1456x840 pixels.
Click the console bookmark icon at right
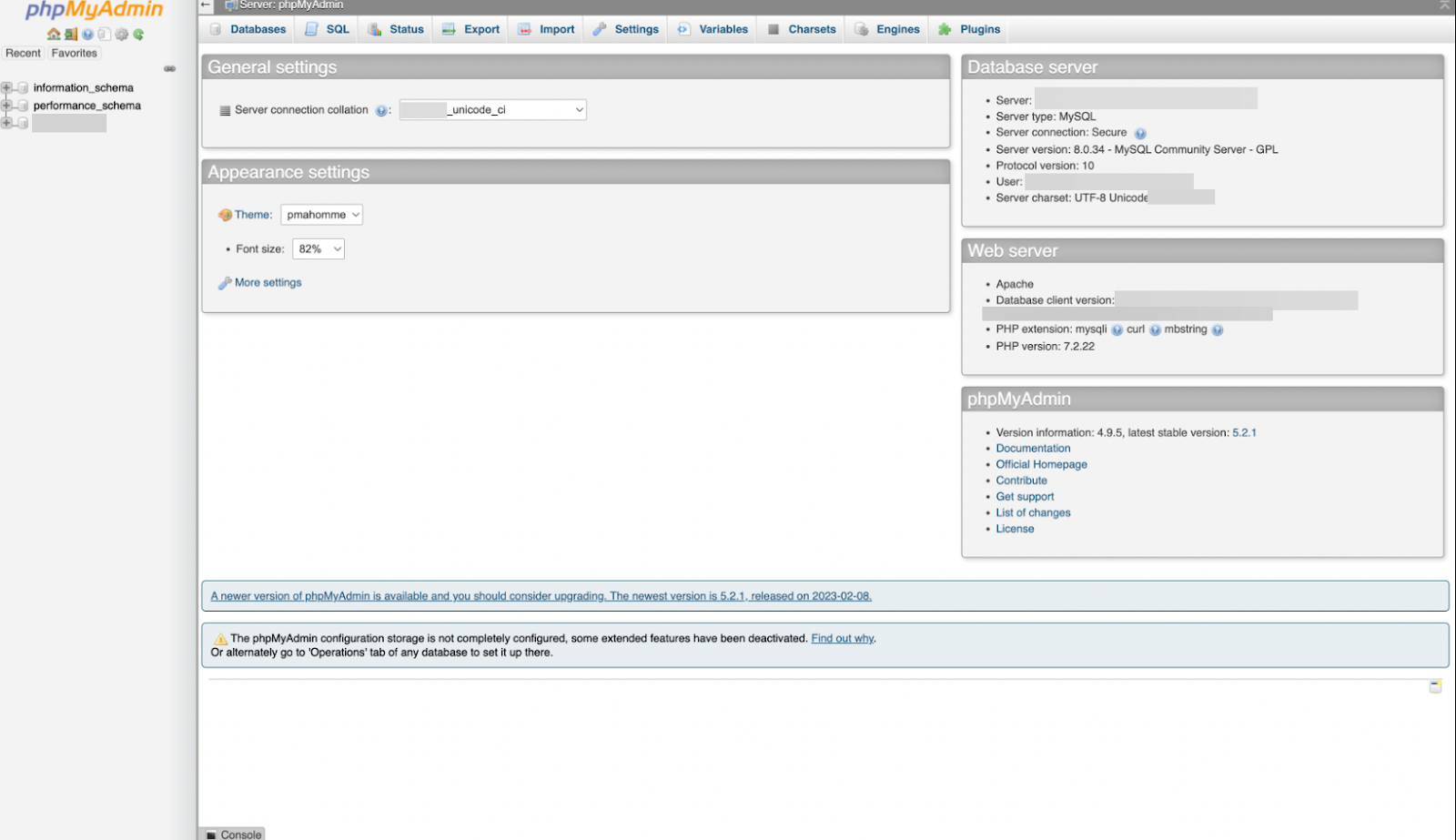tap(1435, 686)
